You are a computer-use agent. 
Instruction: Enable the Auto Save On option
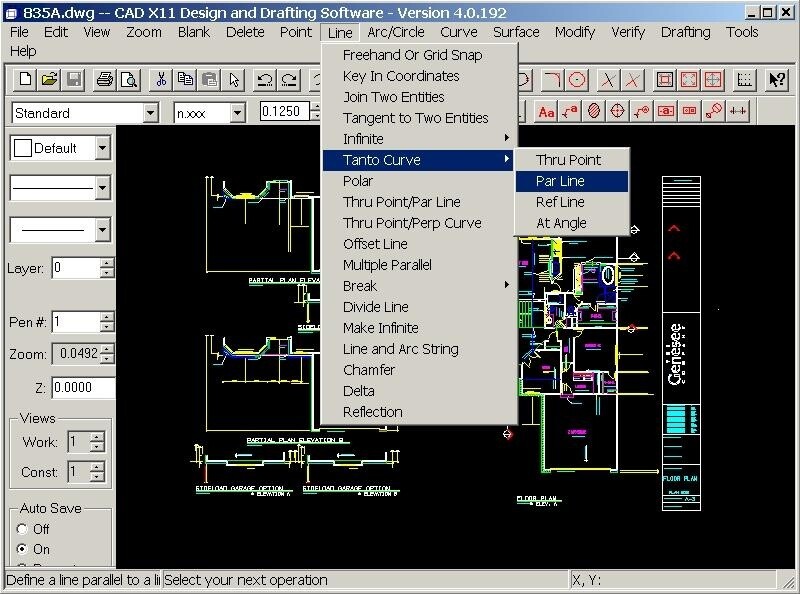click(x=20, y=548)
